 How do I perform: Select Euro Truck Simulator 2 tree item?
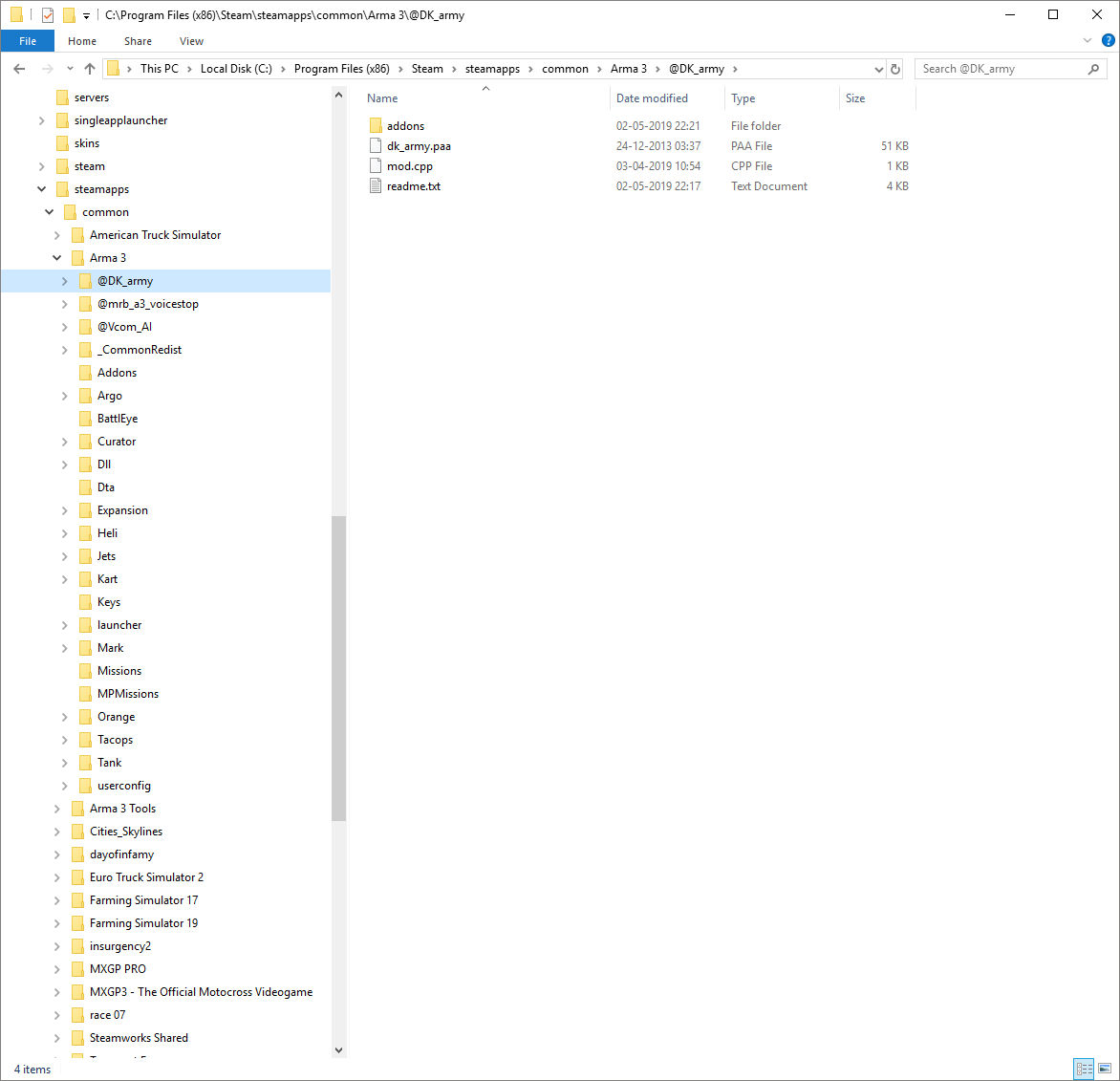click(x=146, y=877)
